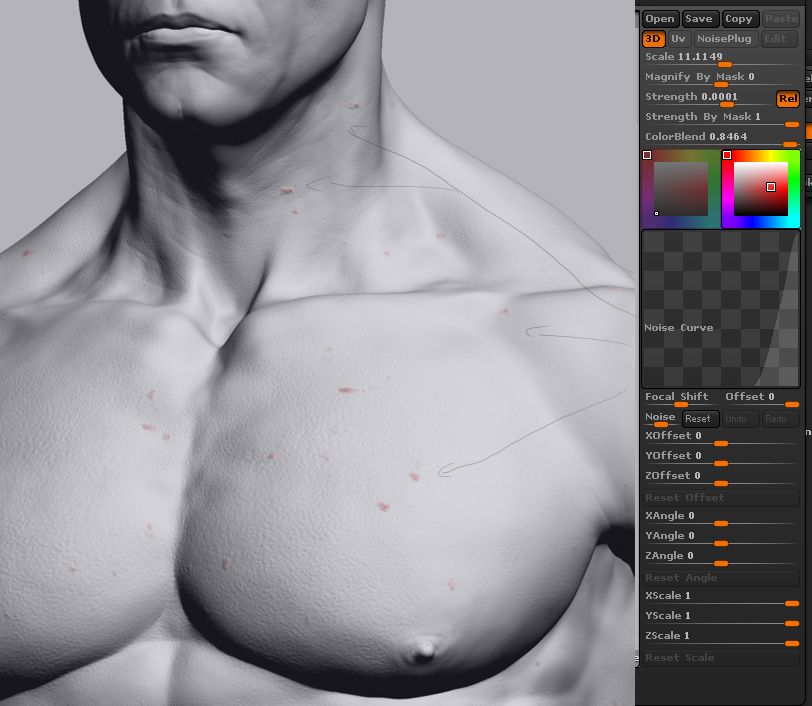Adjust the ZOffset slider
812x706 pixels.
tap(720, 478)
